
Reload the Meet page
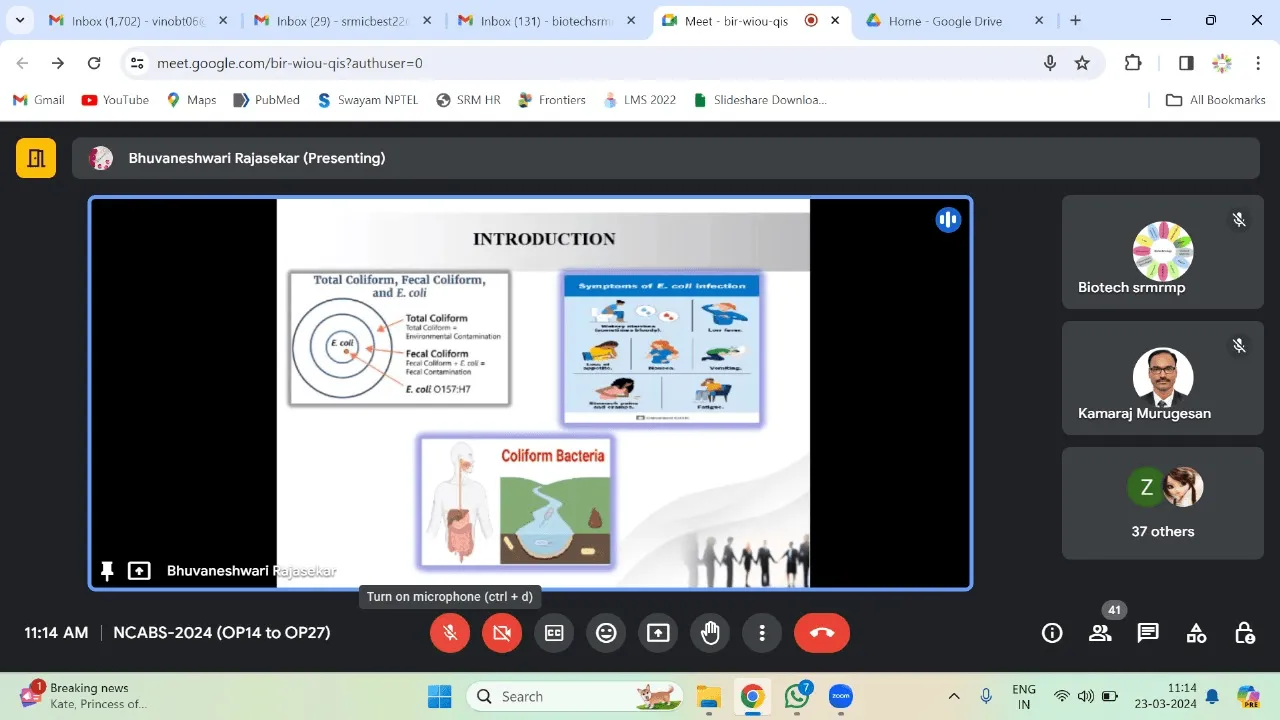94,63
